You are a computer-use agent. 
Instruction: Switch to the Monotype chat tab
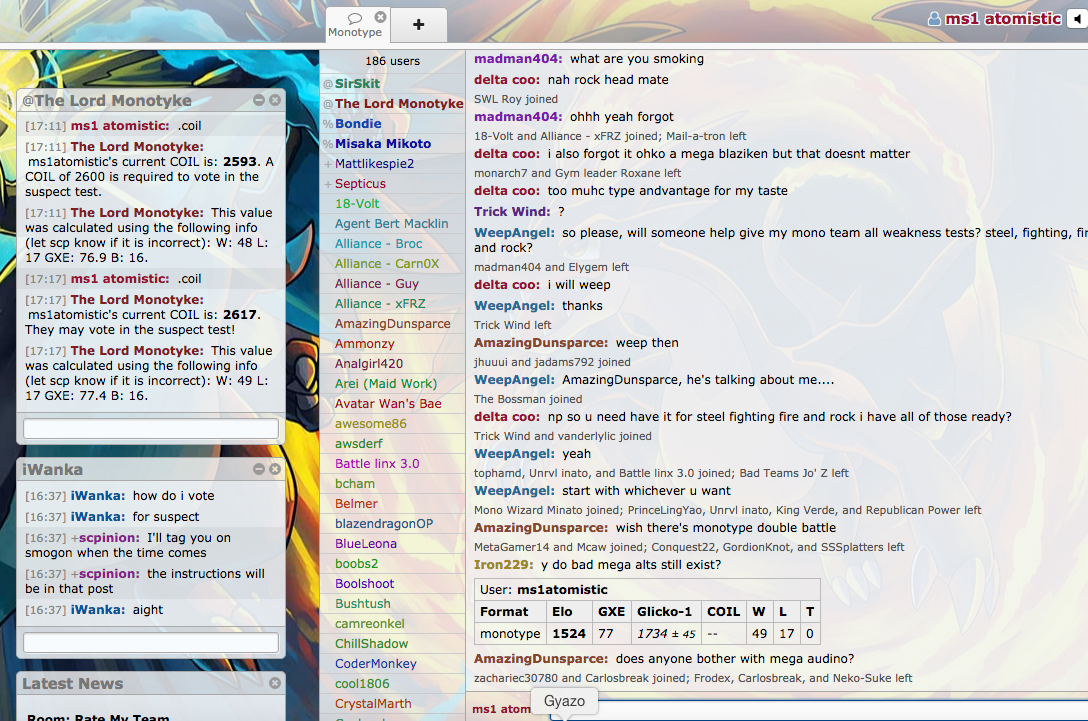355,25
